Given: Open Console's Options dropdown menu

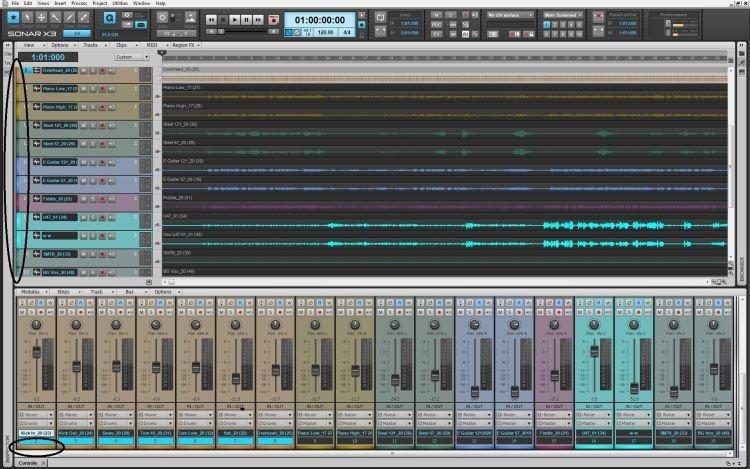Looking at the screenshot, I should click(165, 292).
